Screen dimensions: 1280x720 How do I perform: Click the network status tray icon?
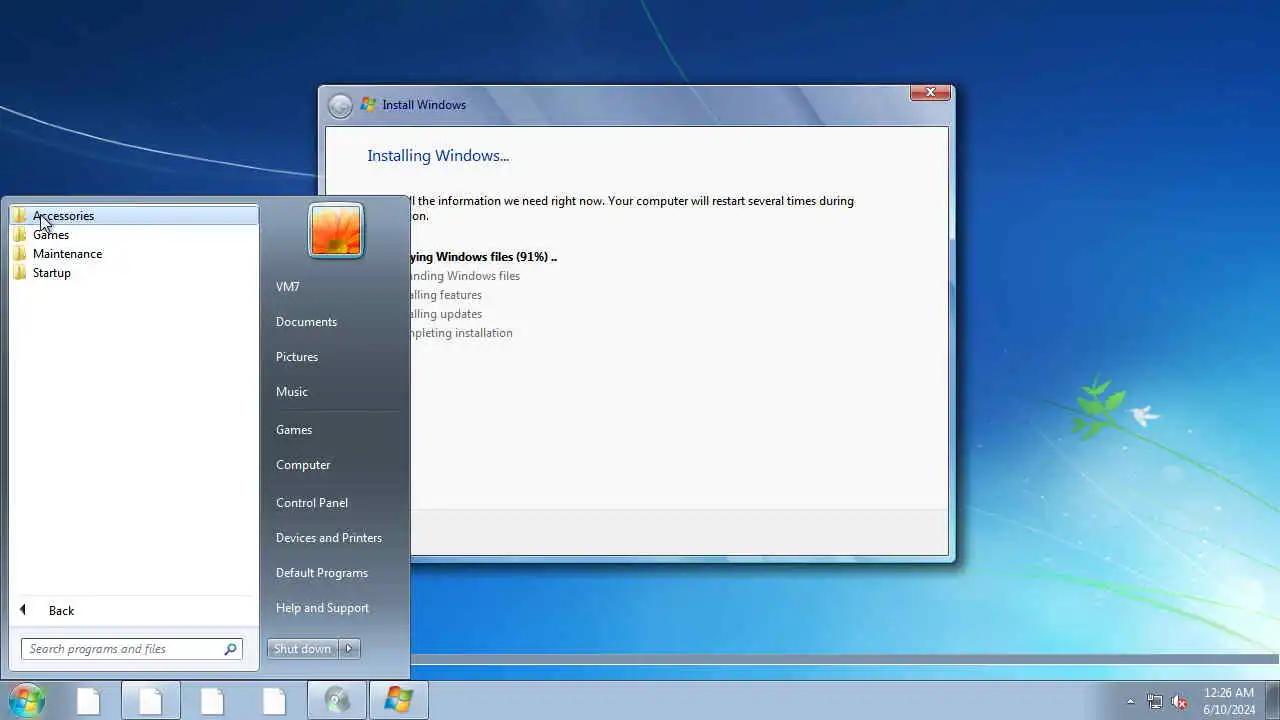point(1155,701)
